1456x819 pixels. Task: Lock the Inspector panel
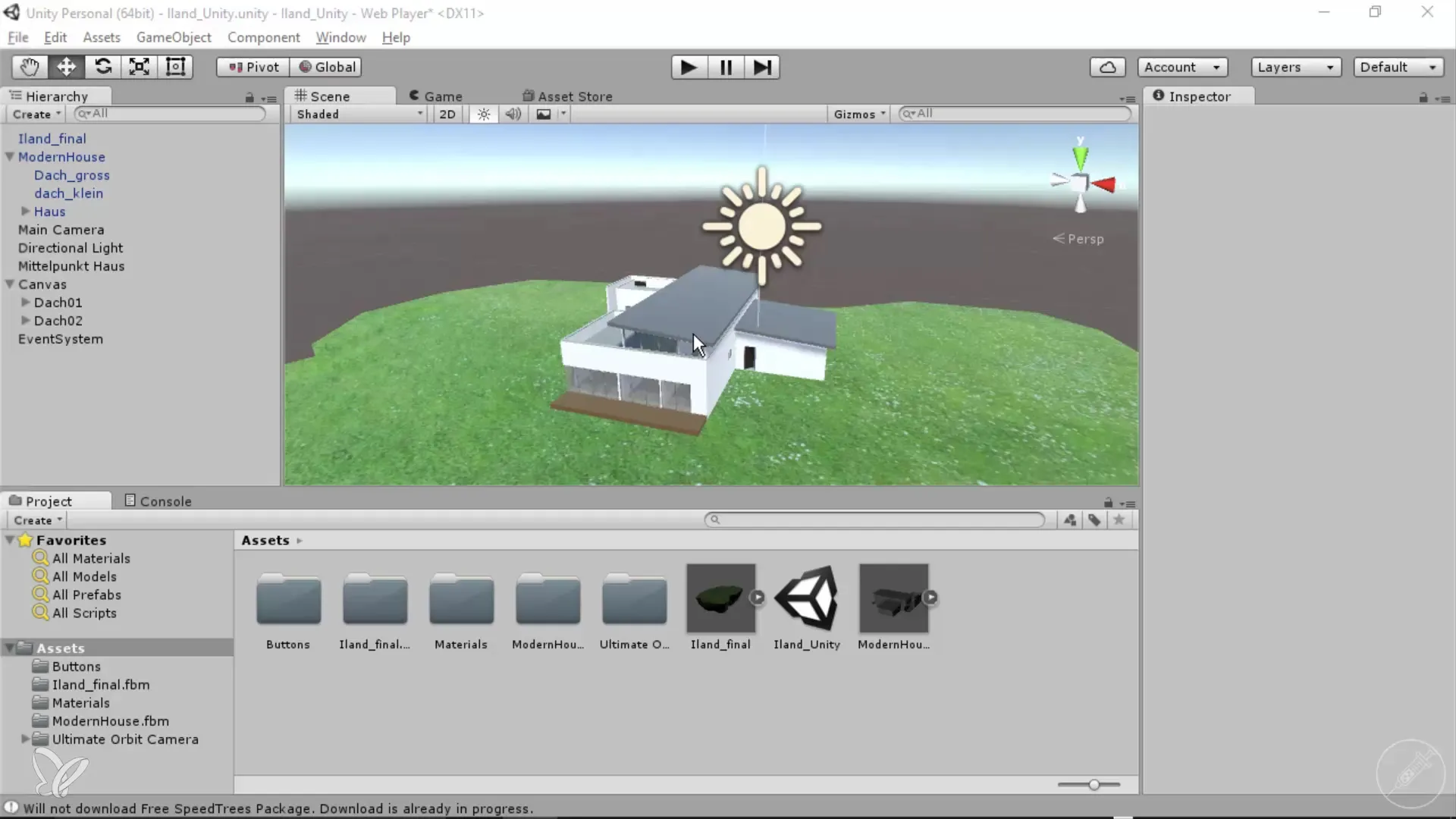pos(1423,97)
